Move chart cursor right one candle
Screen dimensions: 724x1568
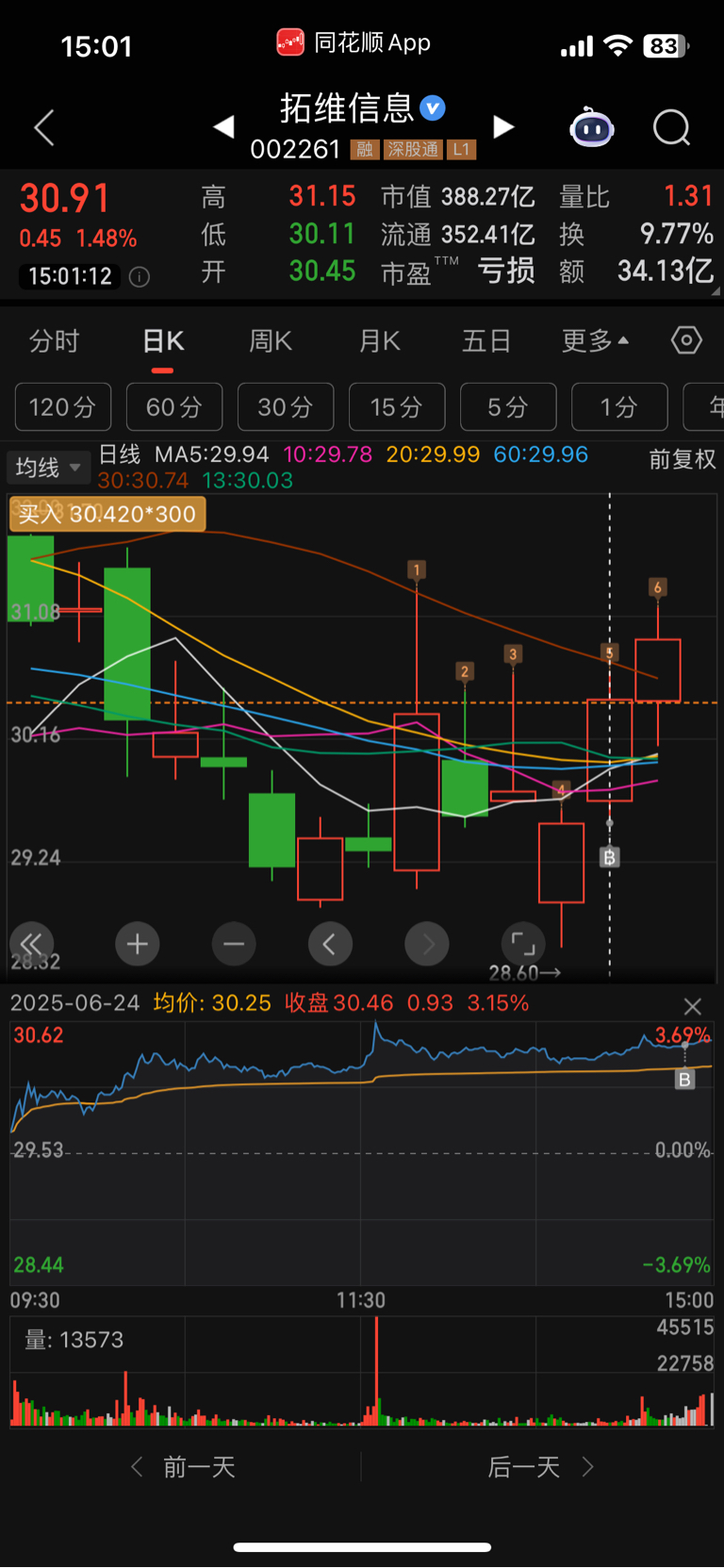tap(427, 944)
